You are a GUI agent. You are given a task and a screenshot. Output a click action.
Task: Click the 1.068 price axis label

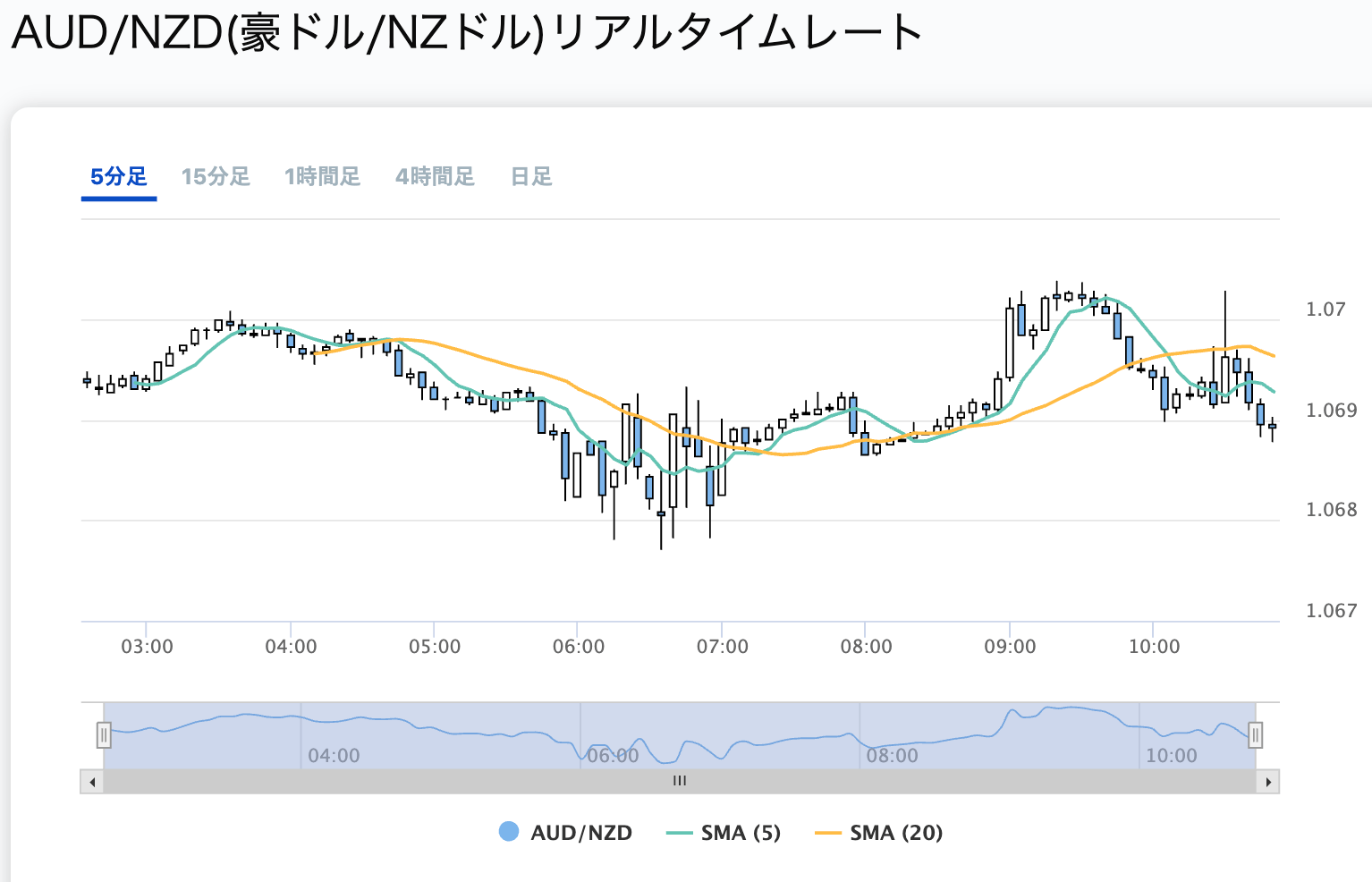point(1331,510)
